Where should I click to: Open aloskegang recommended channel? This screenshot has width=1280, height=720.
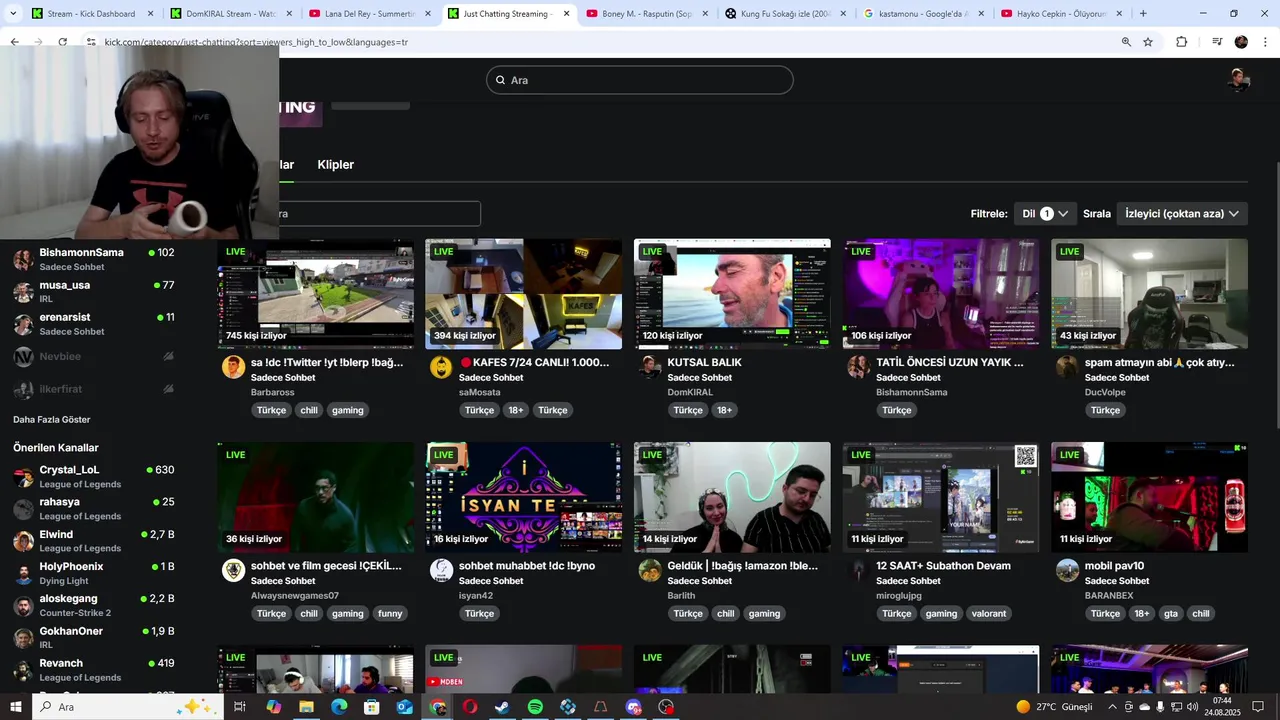click(95, 605)
